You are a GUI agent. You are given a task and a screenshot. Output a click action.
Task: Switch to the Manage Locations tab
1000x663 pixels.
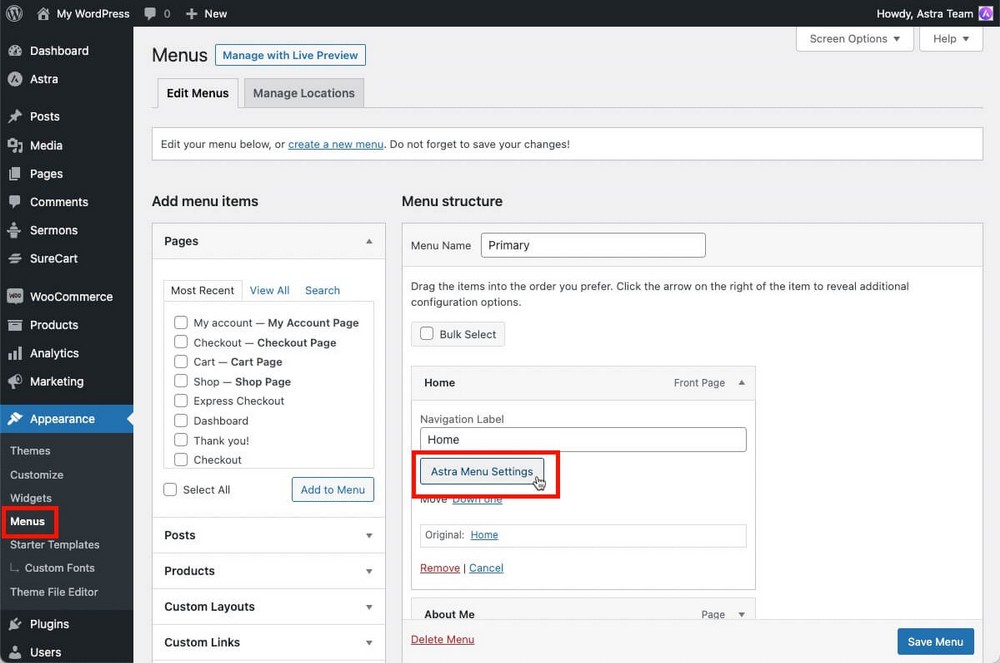click(x=304, y=93)
